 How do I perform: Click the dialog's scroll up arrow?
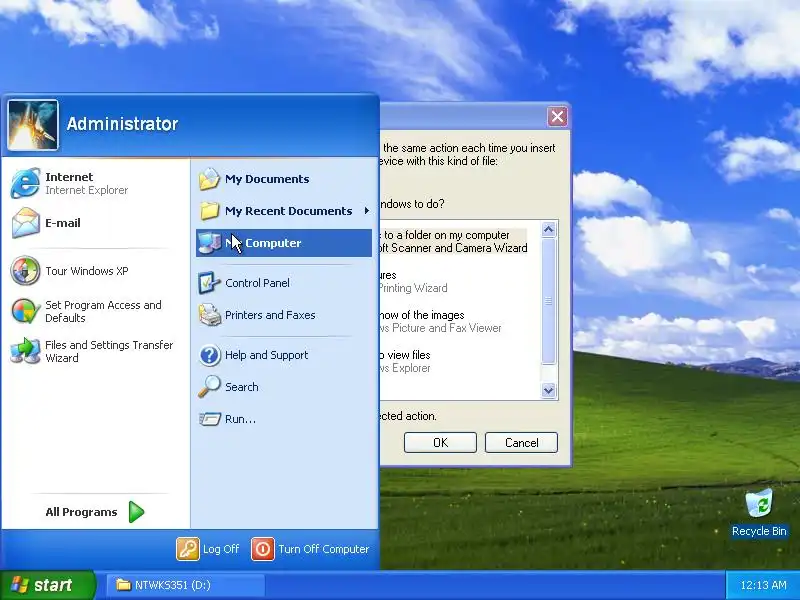[x=548, y=230]
